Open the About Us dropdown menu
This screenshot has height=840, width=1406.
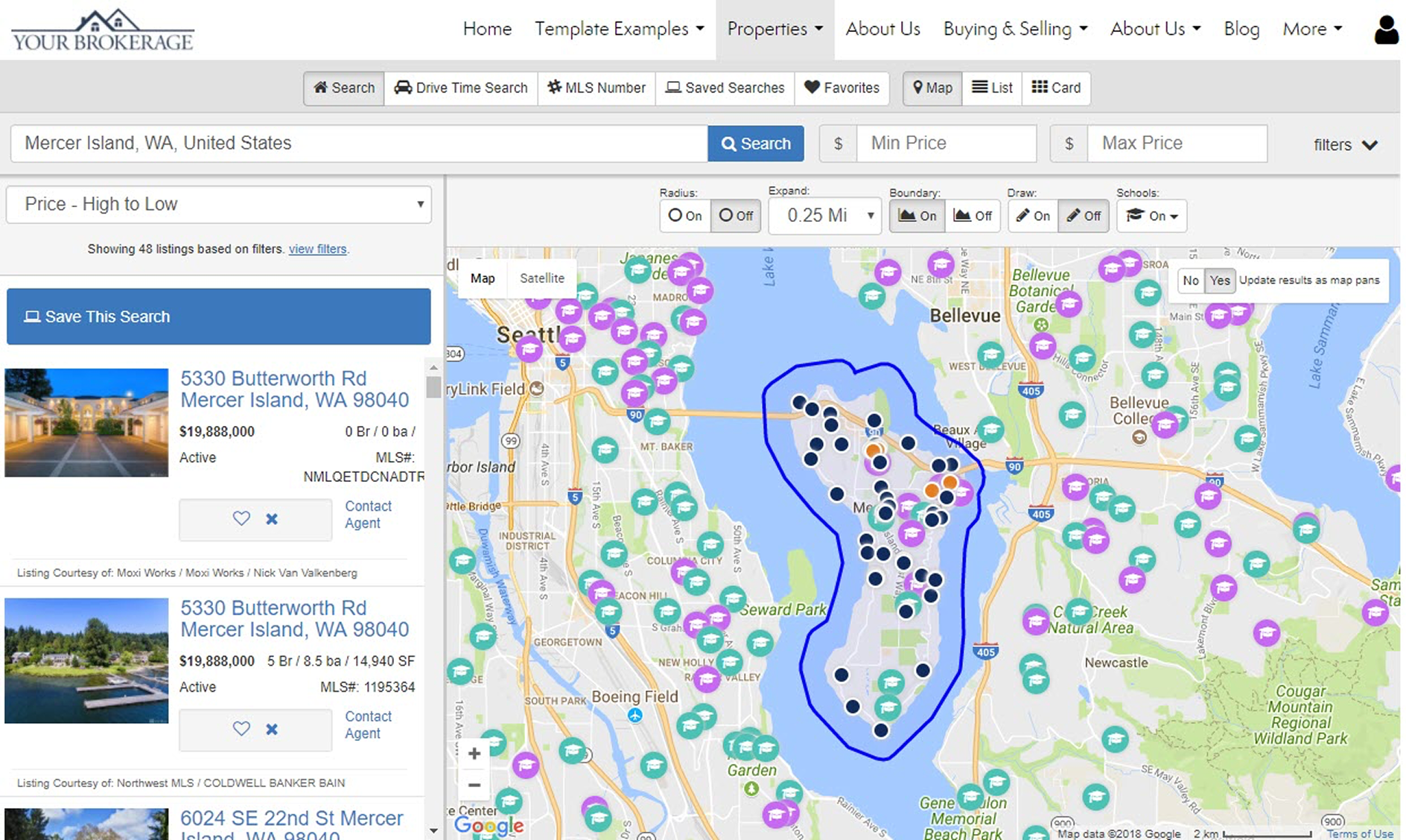1155,29
